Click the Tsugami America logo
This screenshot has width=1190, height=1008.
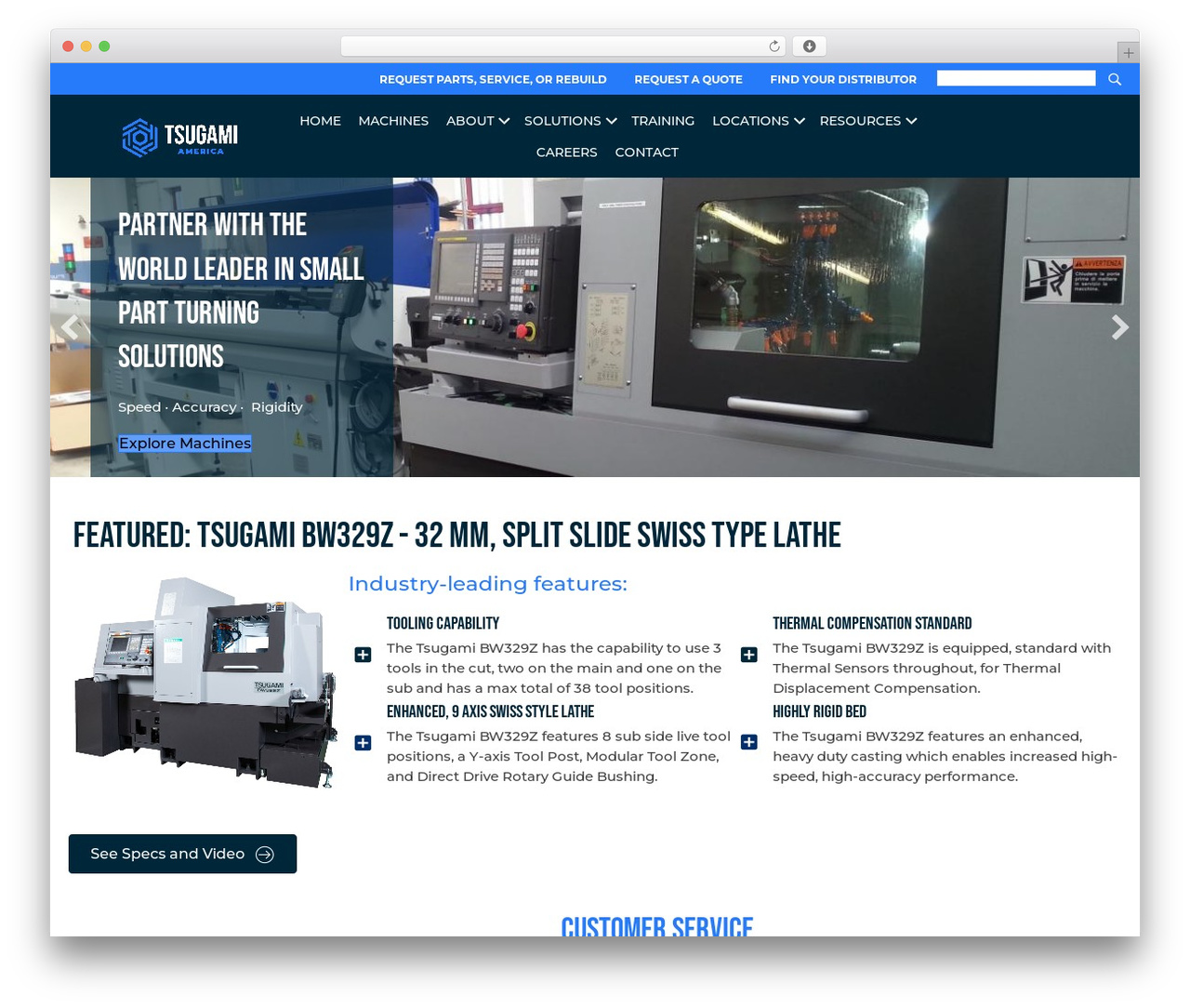click(x=179, y=137)
